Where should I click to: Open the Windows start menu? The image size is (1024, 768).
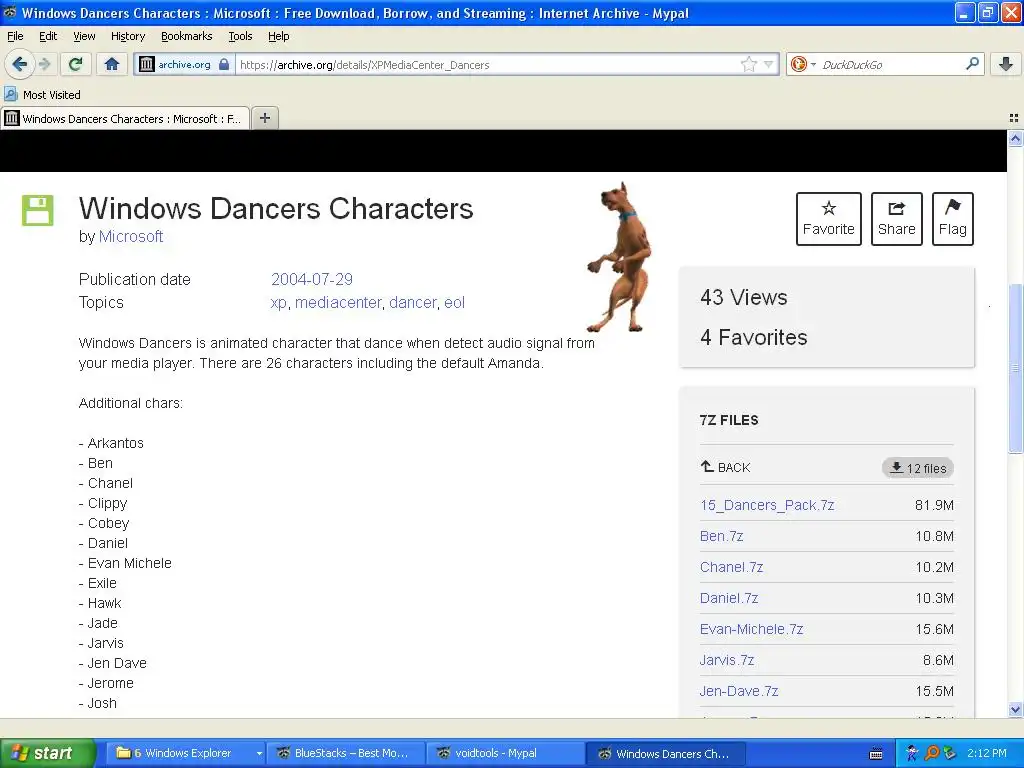[x=47, y=753]
